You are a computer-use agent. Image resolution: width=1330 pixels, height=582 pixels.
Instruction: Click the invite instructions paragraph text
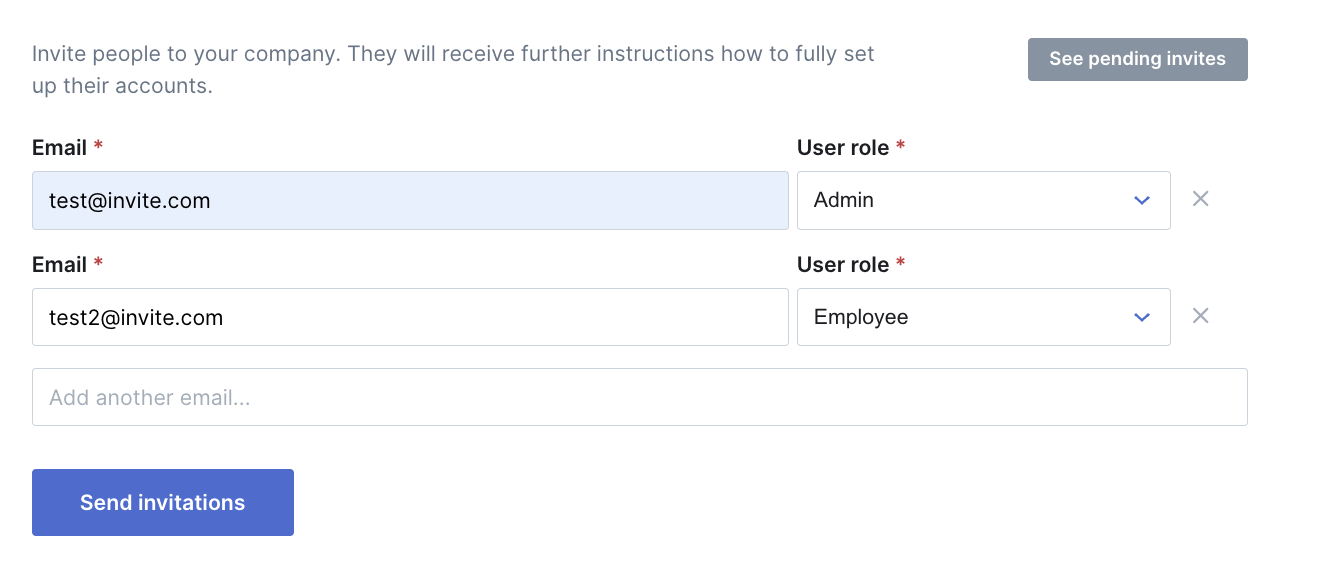[453, 69]
